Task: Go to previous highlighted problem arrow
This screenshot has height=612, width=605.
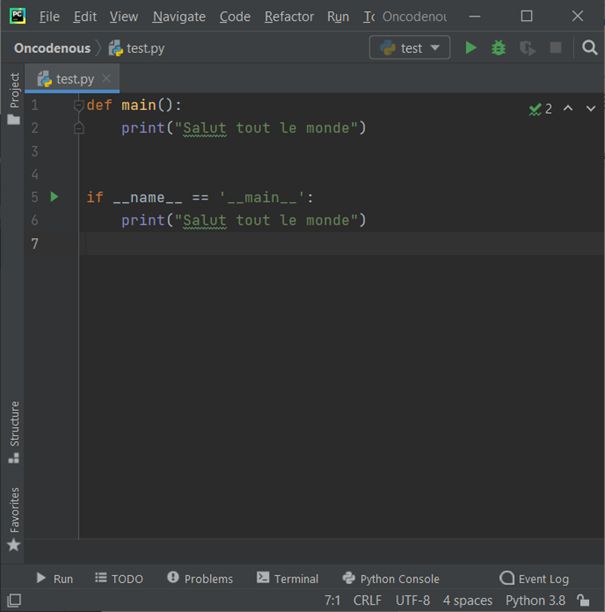Action: (x=568, y=109)
